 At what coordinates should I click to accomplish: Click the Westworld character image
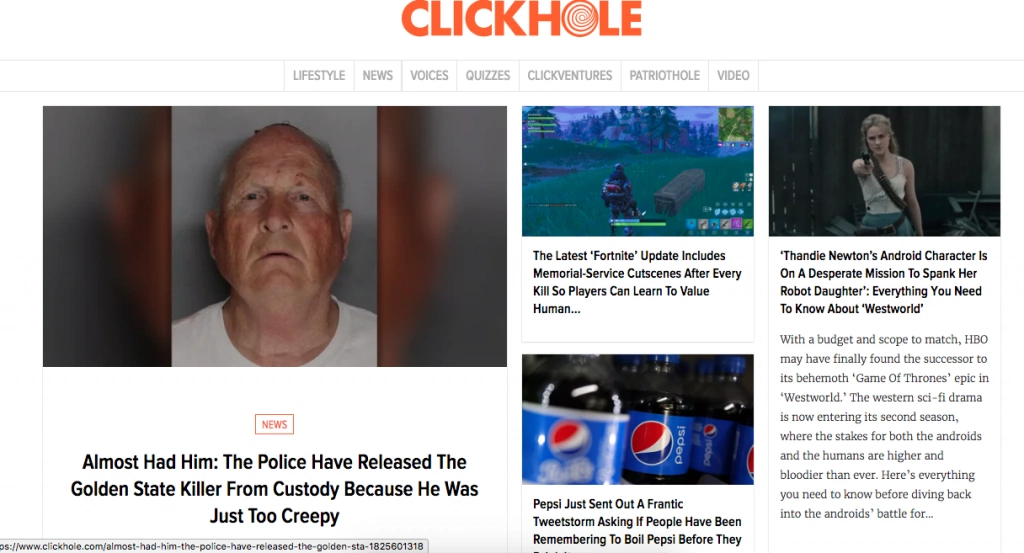884,171
